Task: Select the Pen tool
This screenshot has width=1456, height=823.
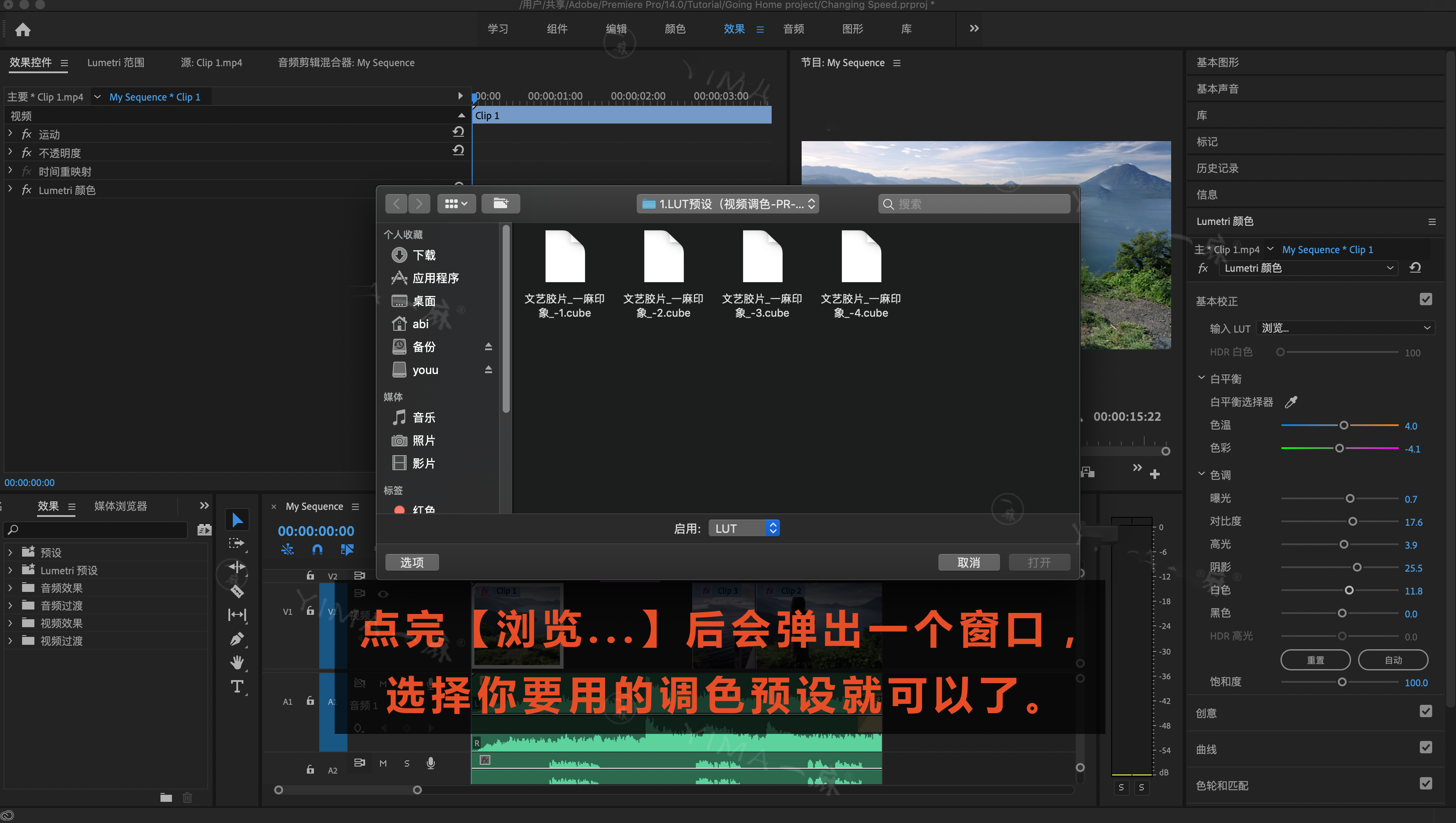Action: [x=237, y=639]
